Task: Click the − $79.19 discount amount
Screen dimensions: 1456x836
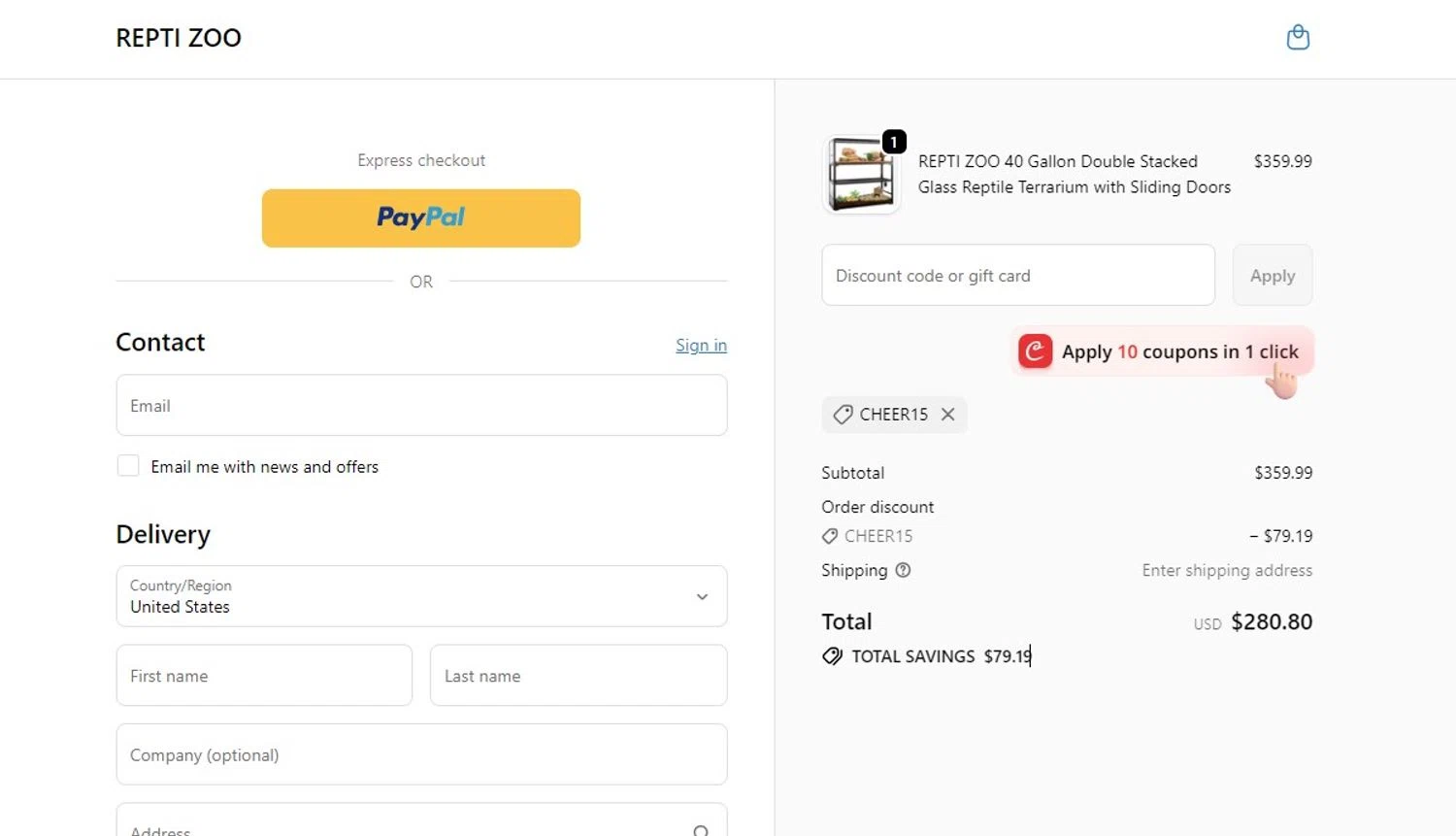Action: (1281, 536)
